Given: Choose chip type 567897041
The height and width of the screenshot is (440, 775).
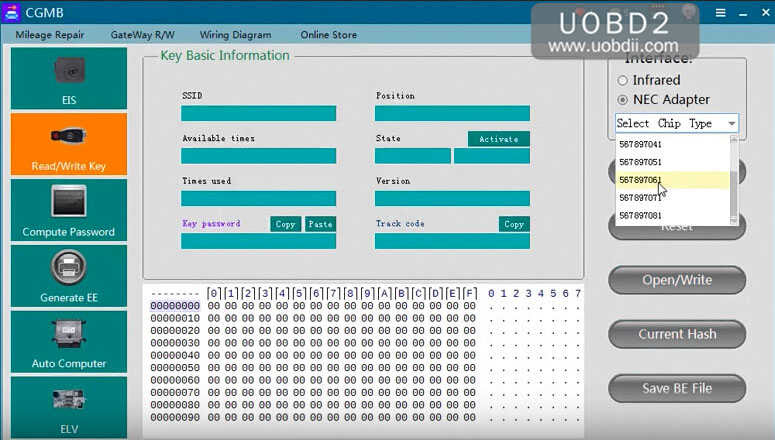Looking at the screenshot, I should [672, 144].
